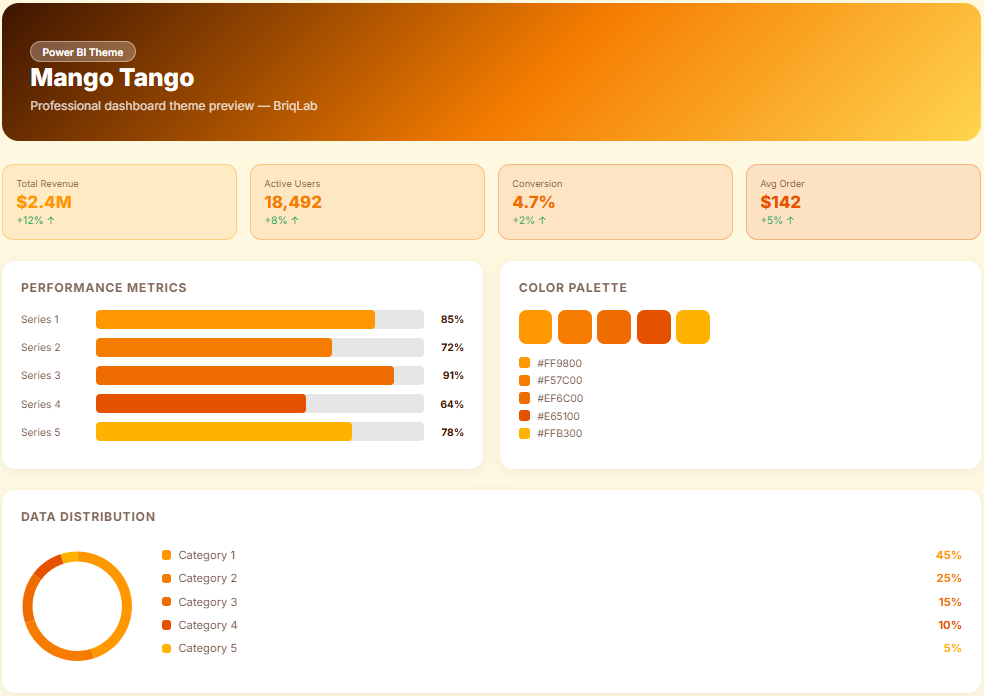Click the Avg Order $142 card
The width and height of the screenshot is (984, 696).
863,202
